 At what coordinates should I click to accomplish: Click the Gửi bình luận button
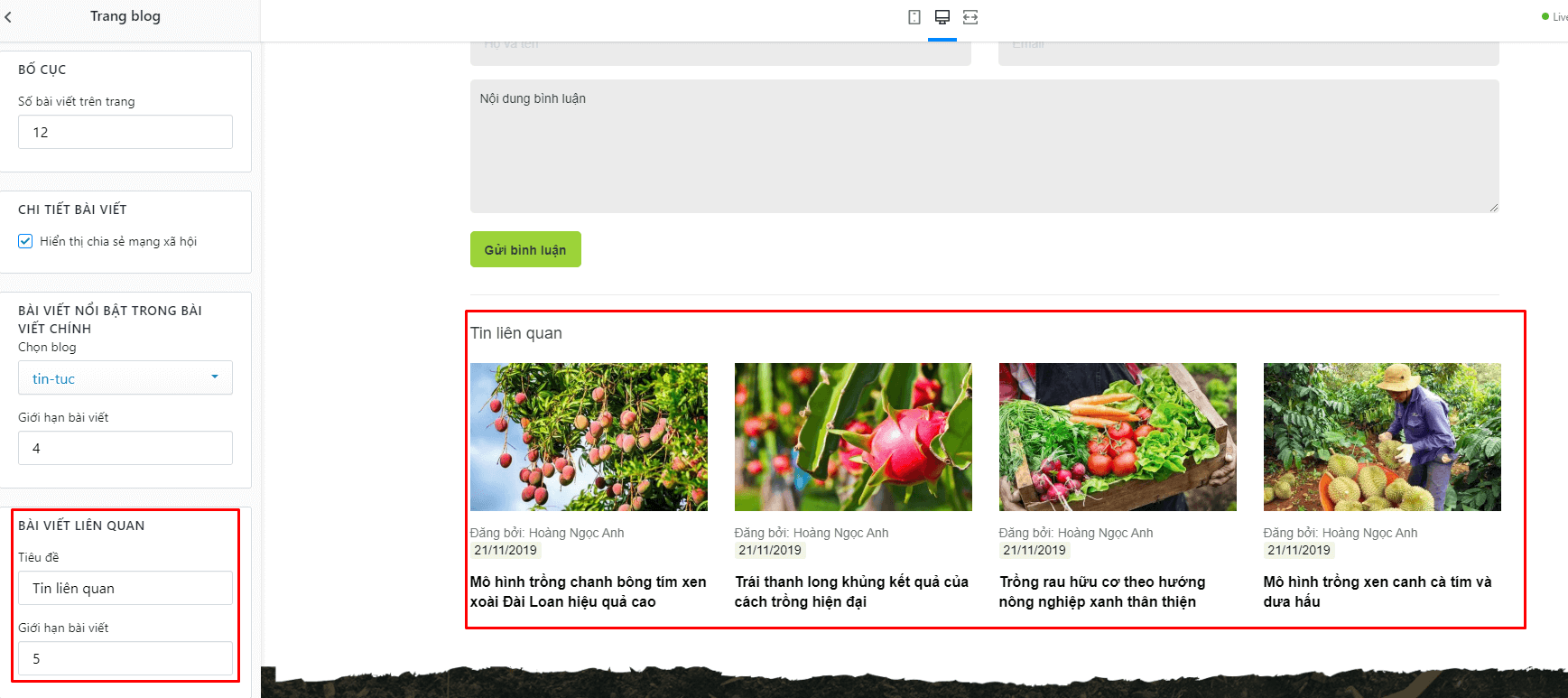(x=525, y=249)
